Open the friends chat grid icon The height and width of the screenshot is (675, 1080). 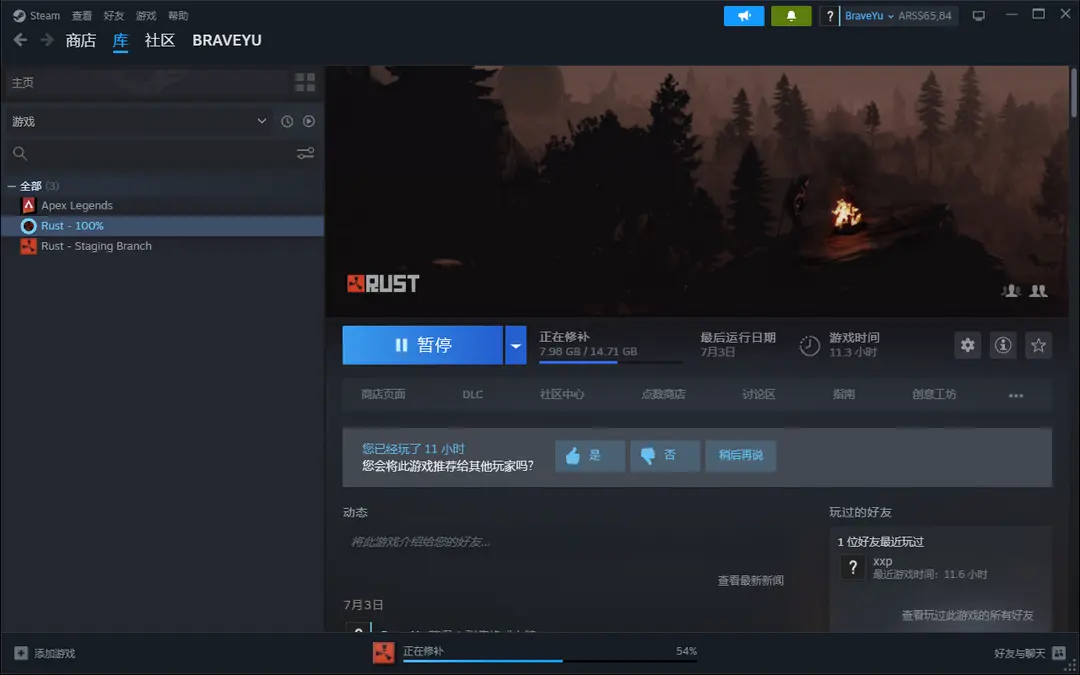click(x=1059, y=653)
